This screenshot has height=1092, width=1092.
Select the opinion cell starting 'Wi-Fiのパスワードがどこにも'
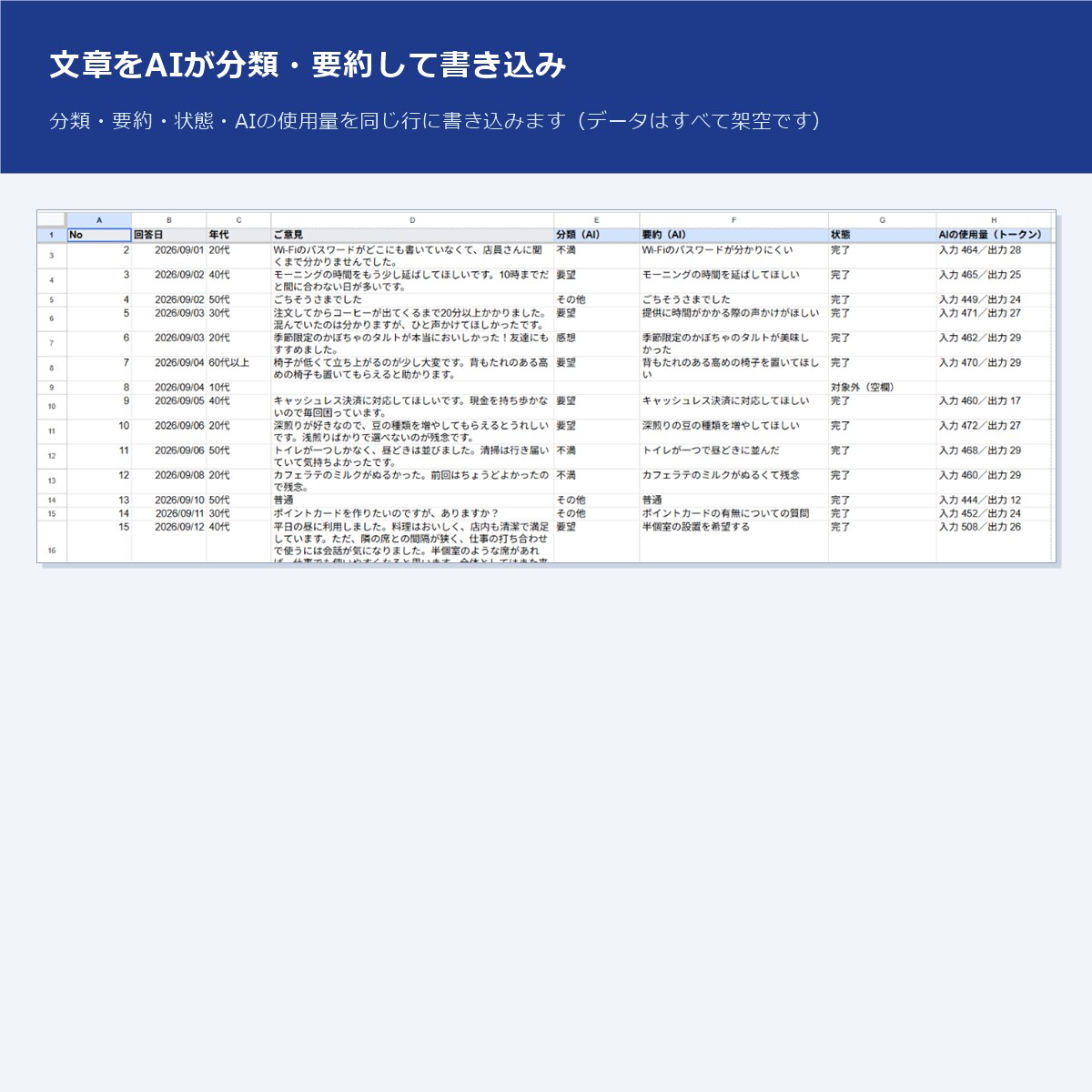pos(412,256)
